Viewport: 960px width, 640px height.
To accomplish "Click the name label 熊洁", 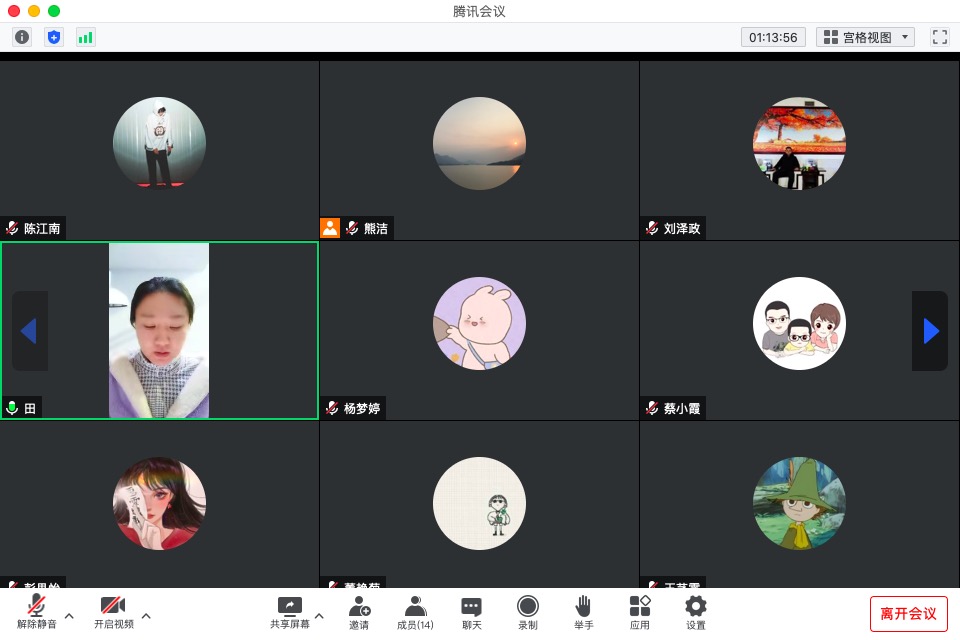I will (376, 228).
